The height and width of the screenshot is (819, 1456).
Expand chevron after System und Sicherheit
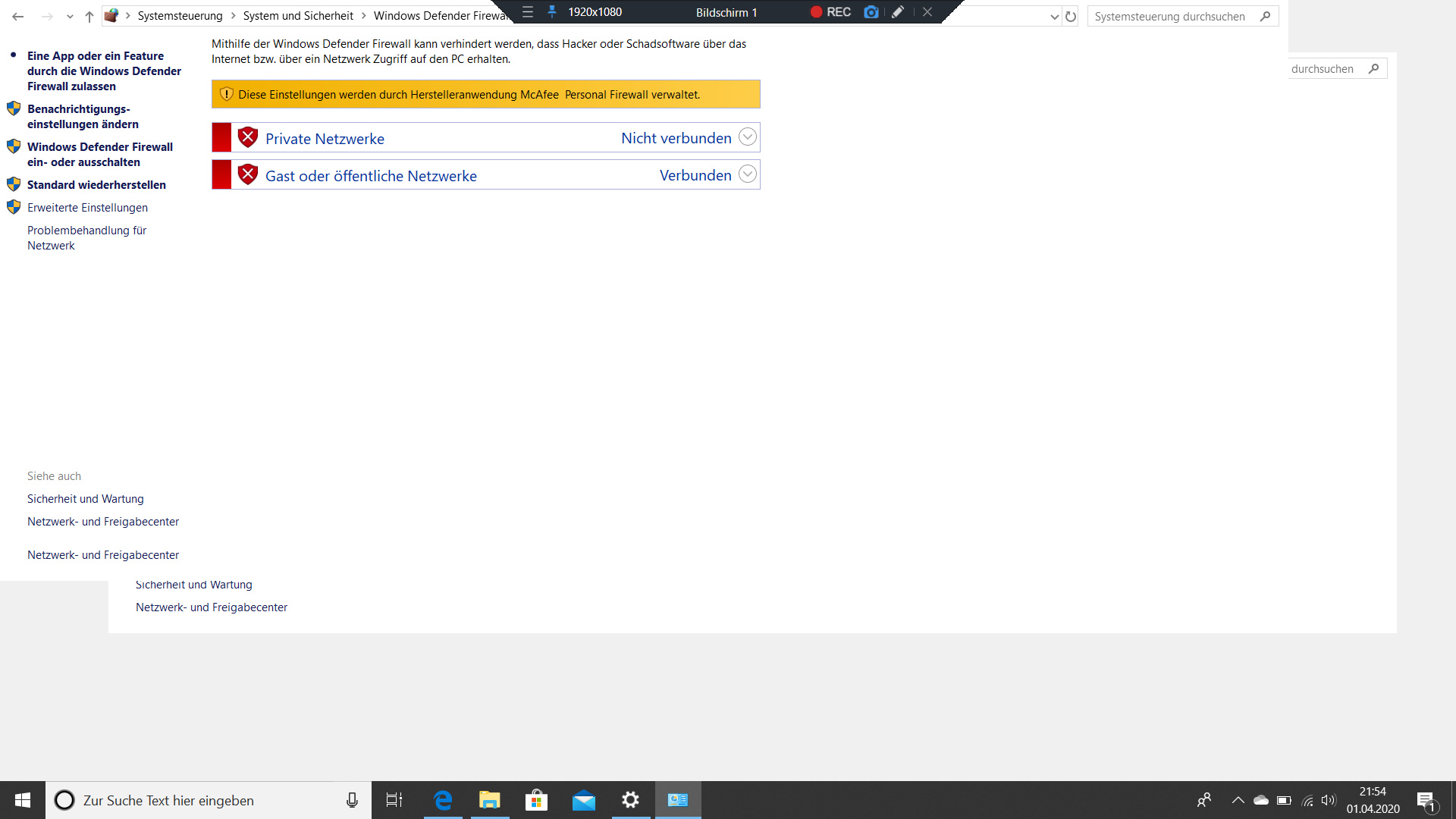point(364,16)
